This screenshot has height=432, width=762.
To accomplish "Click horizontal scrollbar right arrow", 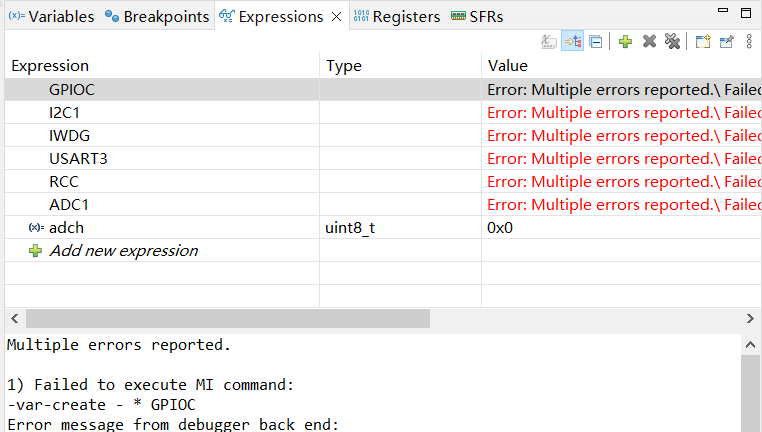I will pos(750,319).
